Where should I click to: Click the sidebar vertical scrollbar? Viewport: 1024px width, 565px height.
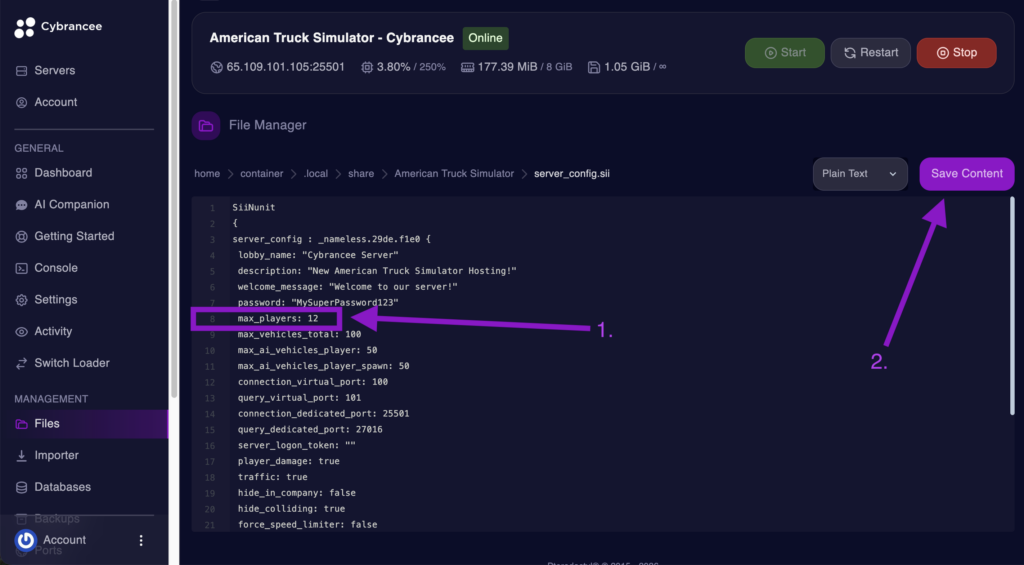click(174, 199)
